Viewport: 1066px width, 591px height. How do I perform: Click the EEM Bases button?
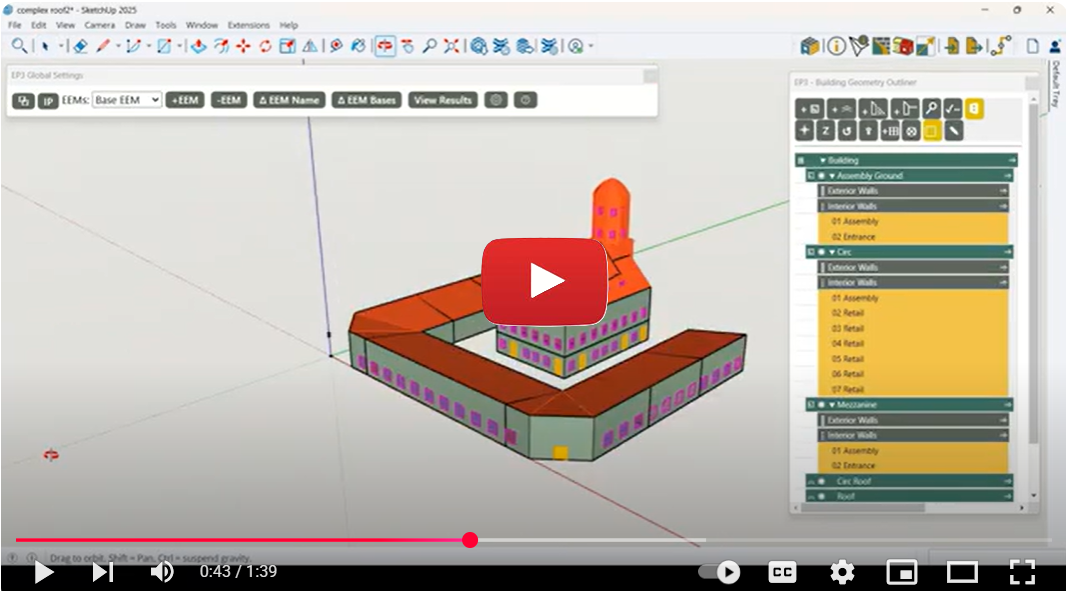(366, 101)
